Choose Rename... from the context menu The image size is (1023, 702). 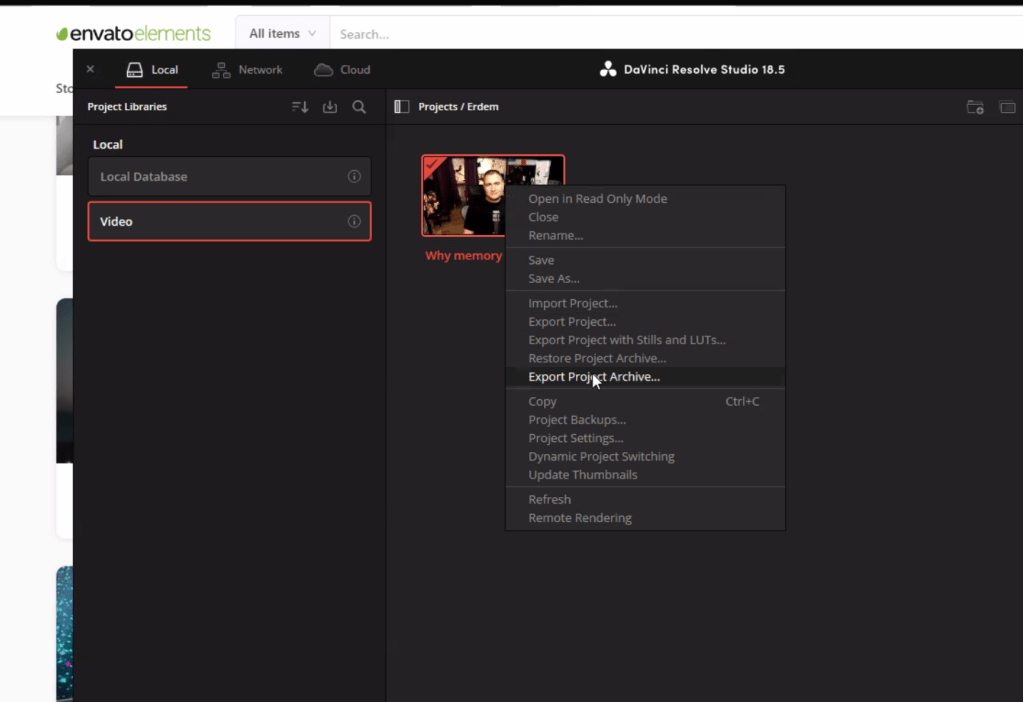click(x=646, y=235)
